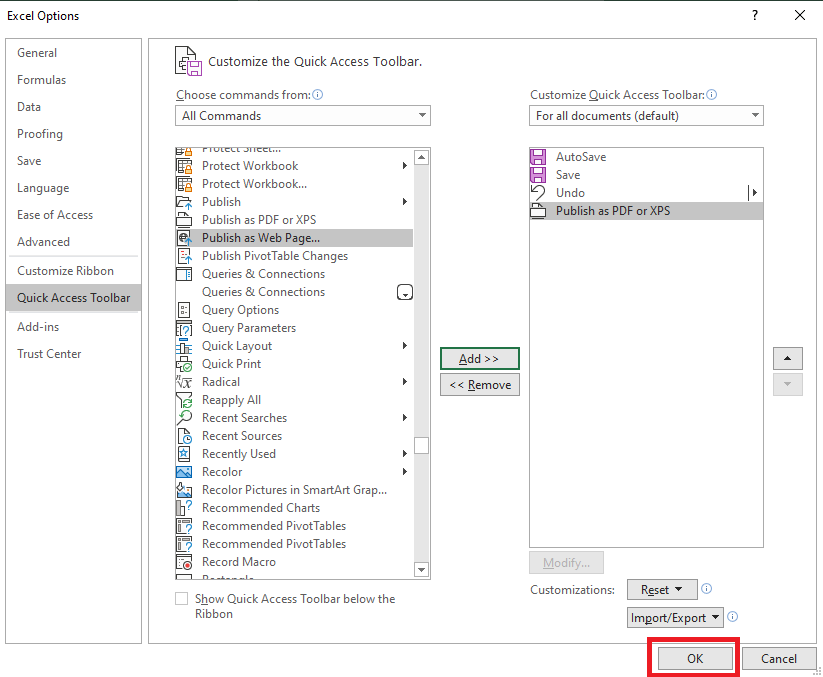Click the Customize Quick Access Toolbar info icon
The width and height of the screenshot is (823, 677).
coord(711,94)
